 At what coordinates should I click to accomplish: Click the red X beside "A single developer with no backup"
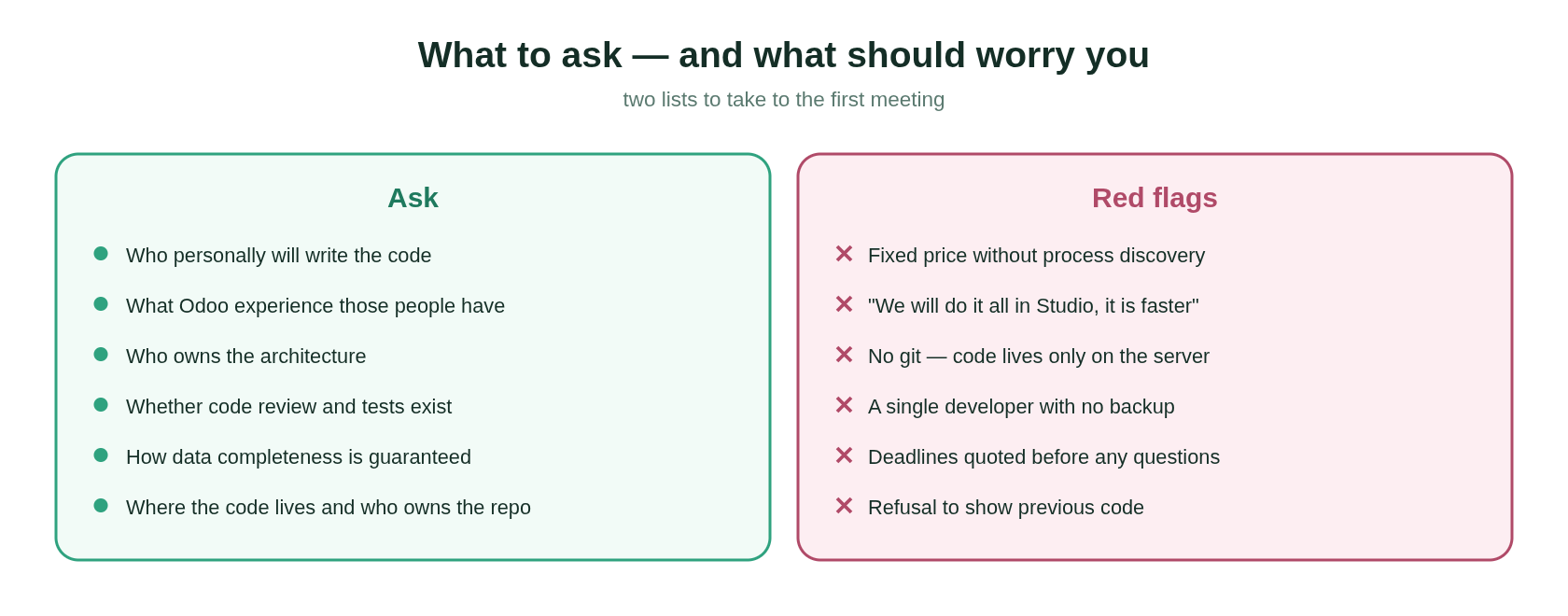(844, 405)
